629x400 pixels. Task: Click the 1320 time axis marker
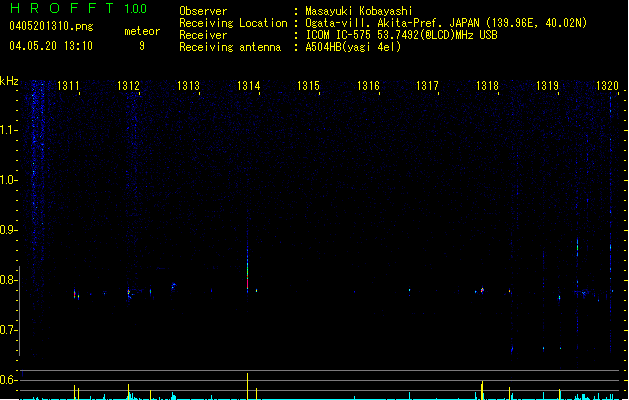(607, 85)
